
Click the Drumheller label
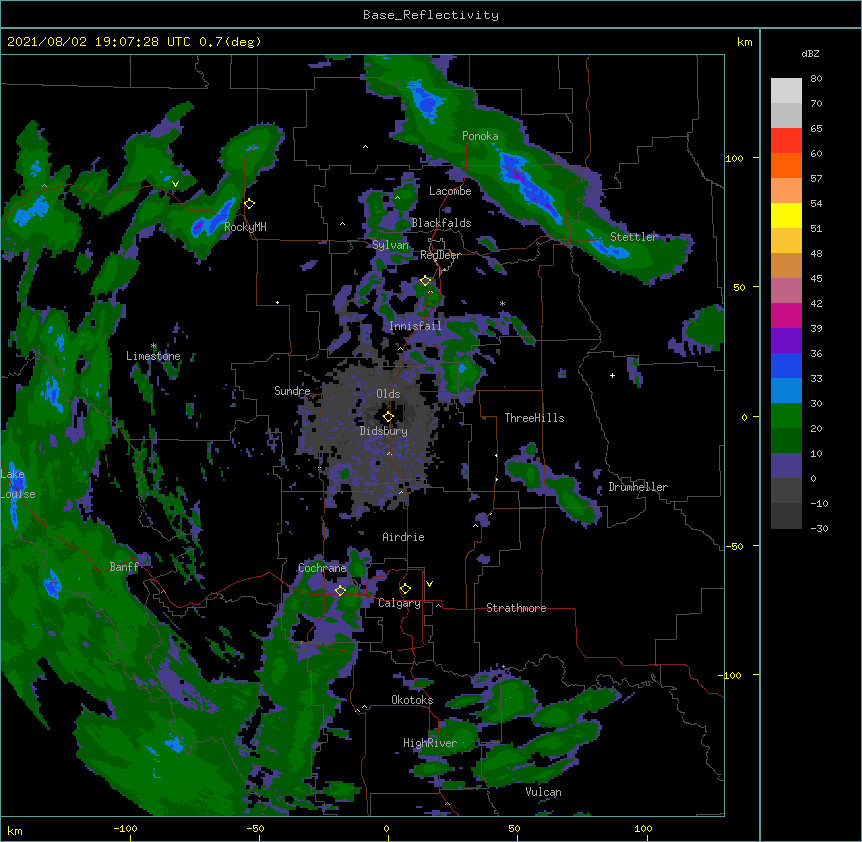click(x=638, y=487)
